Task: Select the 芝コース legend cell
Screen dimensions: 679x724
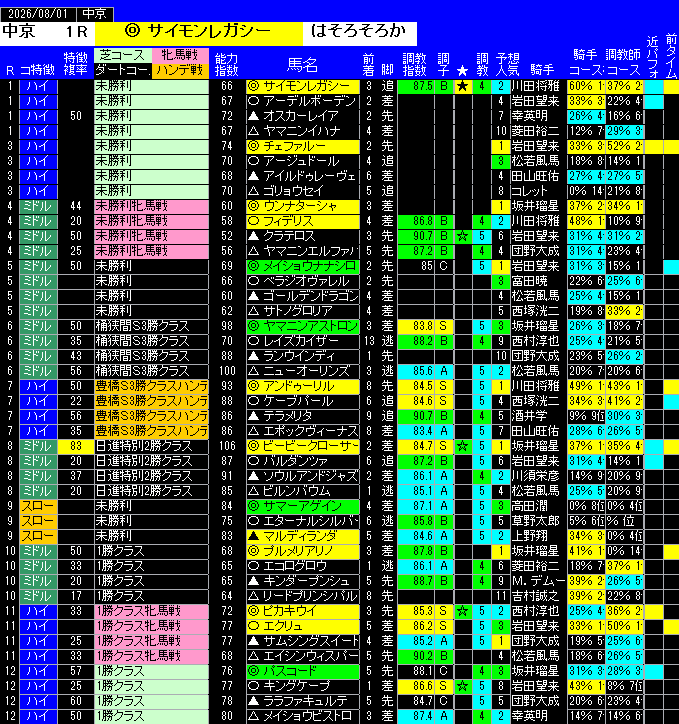Action: click(x=123, y=55)
